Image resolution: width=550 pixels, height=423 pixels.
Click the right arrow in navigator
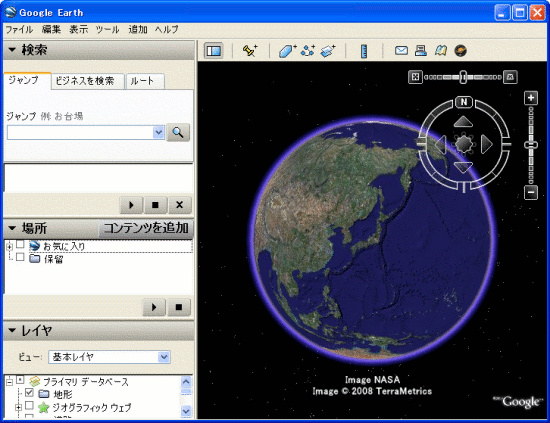pos(487,144)
